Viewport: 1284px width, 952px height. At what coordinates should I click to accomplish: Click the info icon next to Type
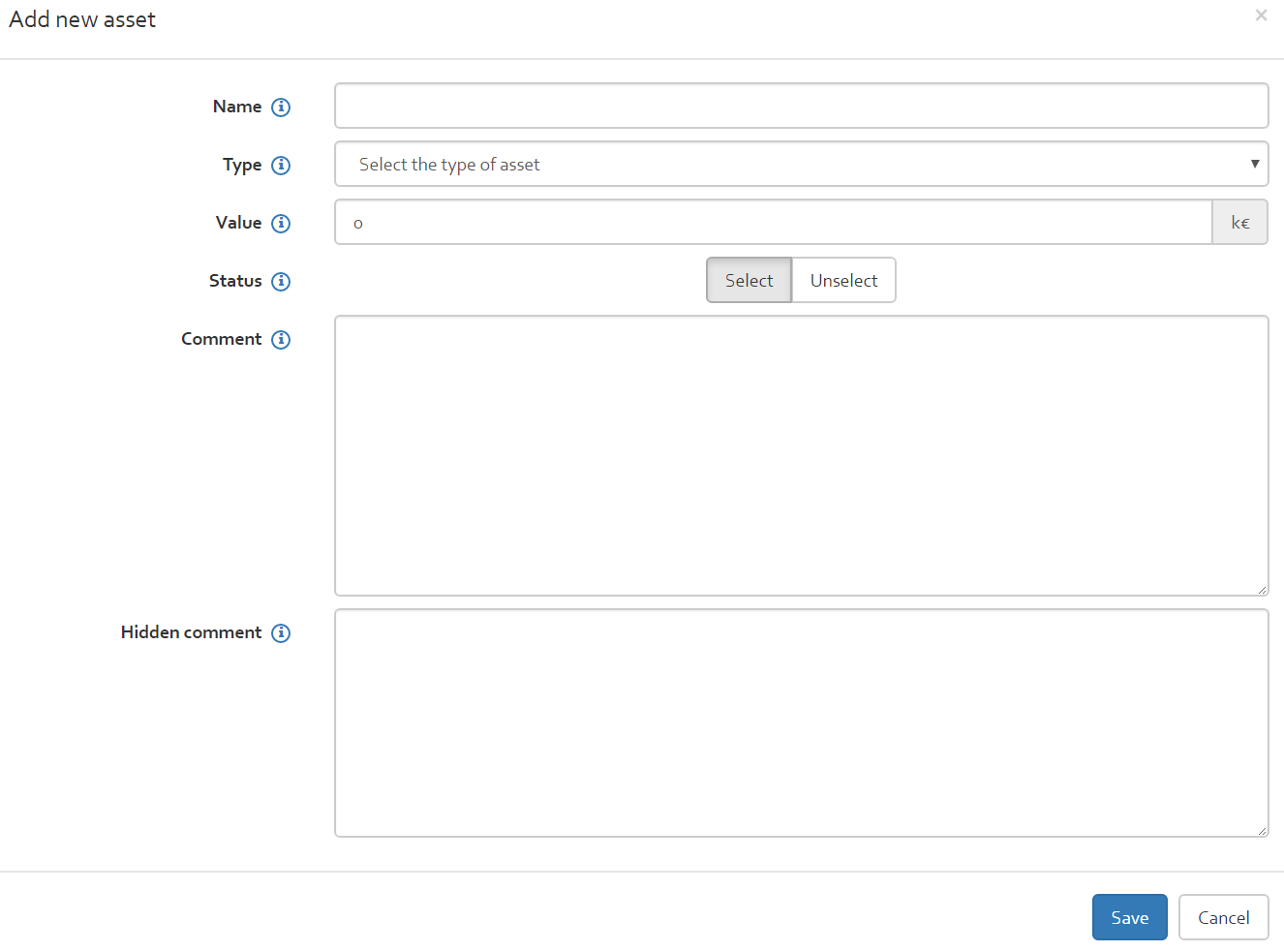coord(281,165)
